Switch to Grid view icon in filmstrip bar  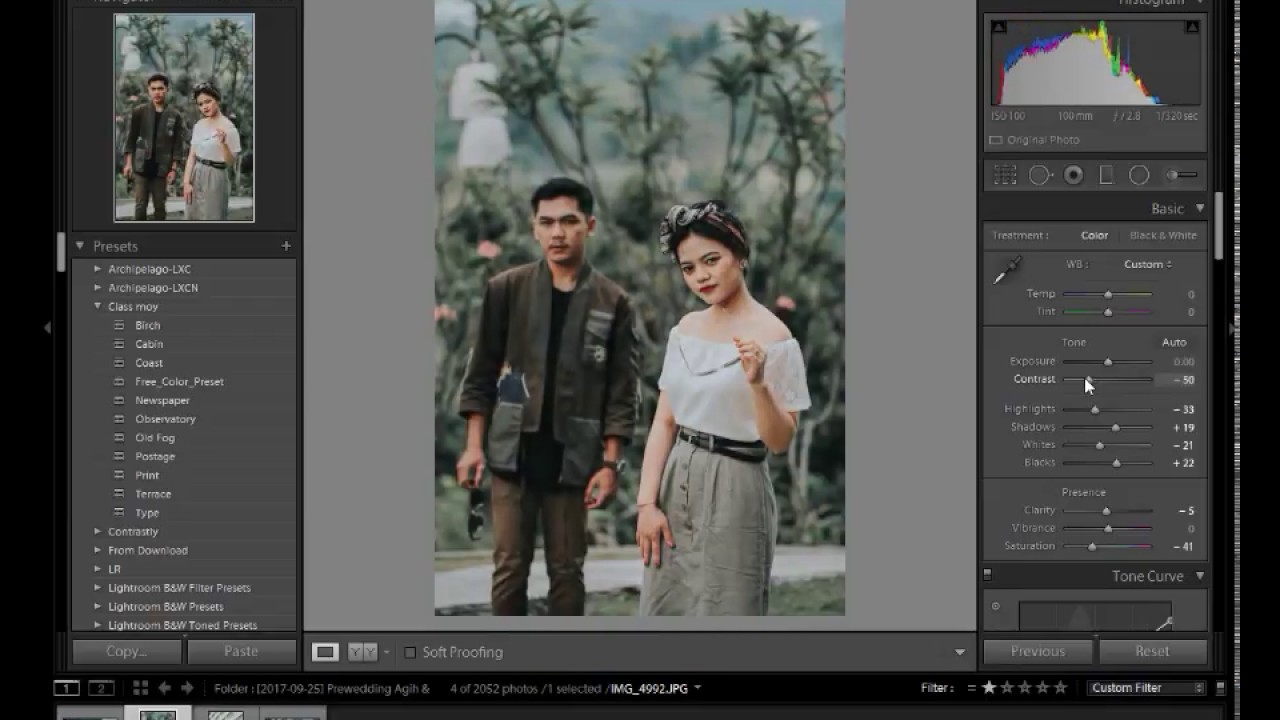140,688
